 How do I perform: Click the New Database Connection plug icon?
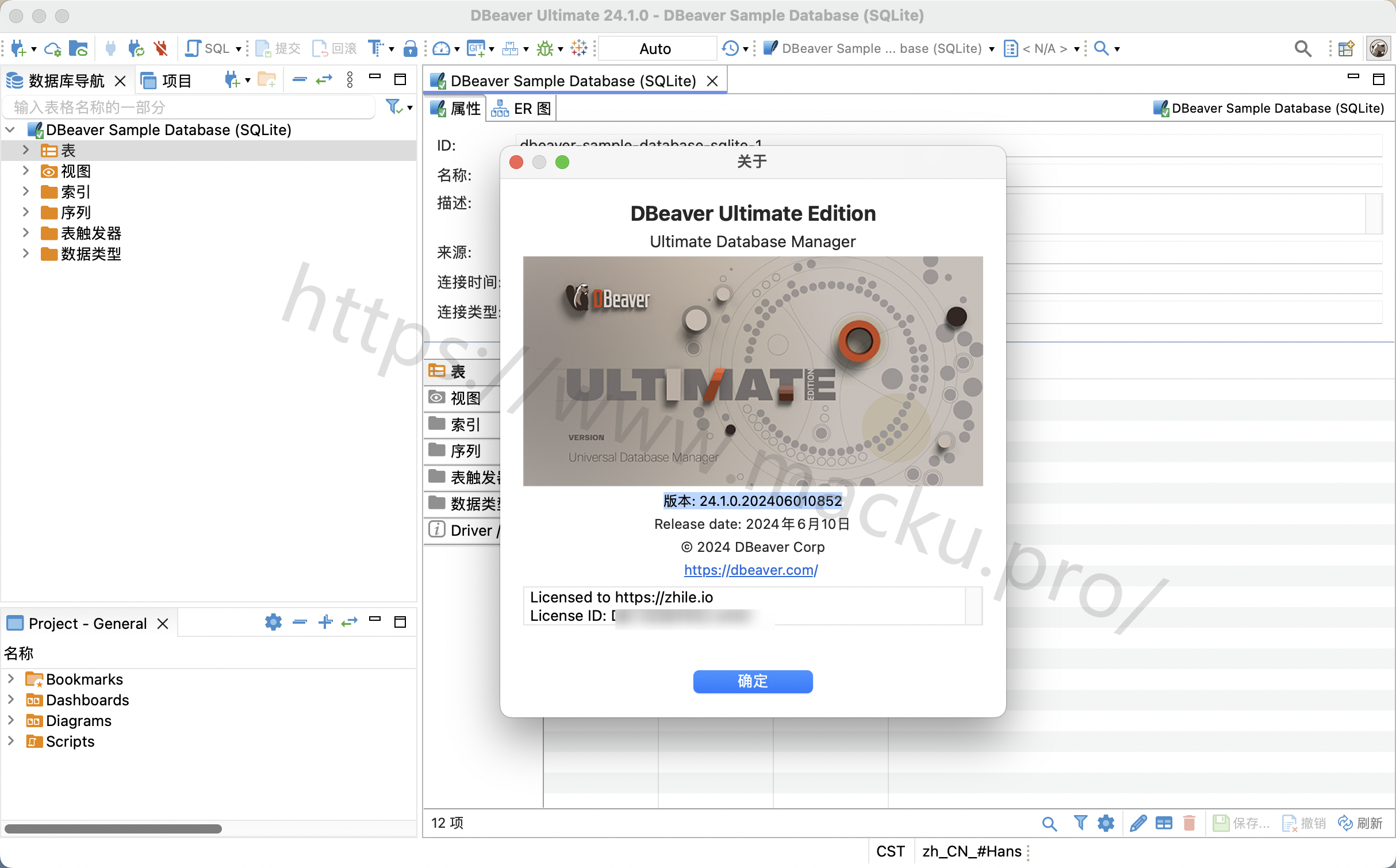tap(18, 49)
